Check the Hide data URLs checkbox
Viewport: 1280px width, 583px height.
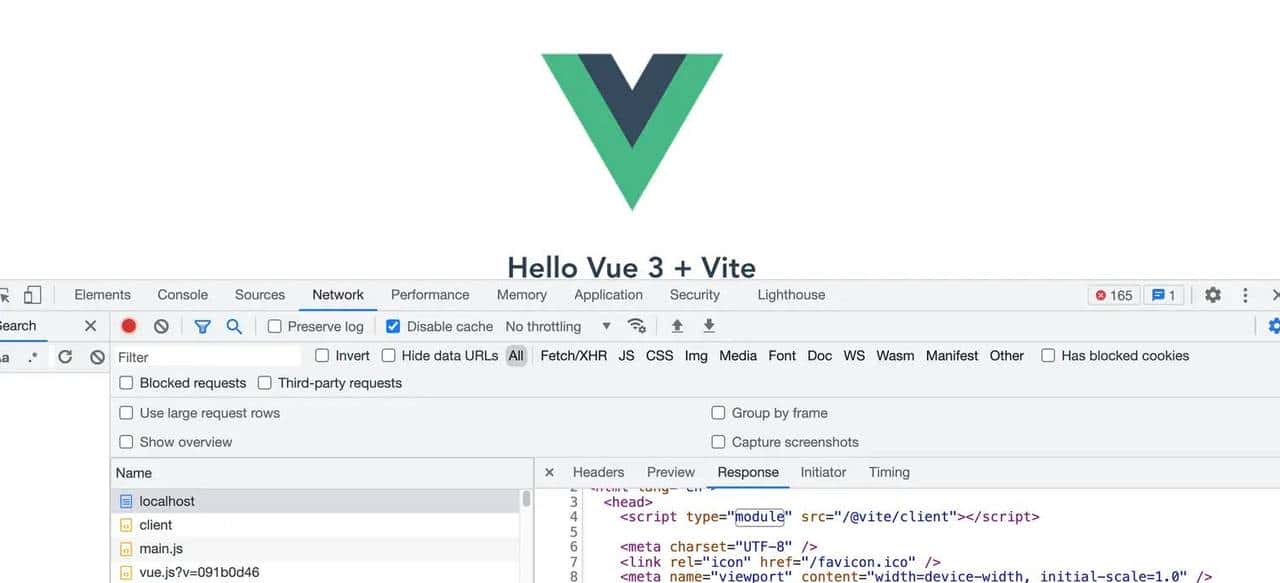click(389, 356)
